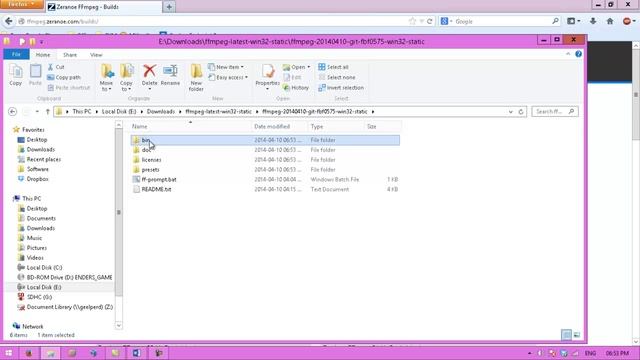Viewport: 640px width, 360px height.
Task: Open Music under This PC
Action: [30, 238]
